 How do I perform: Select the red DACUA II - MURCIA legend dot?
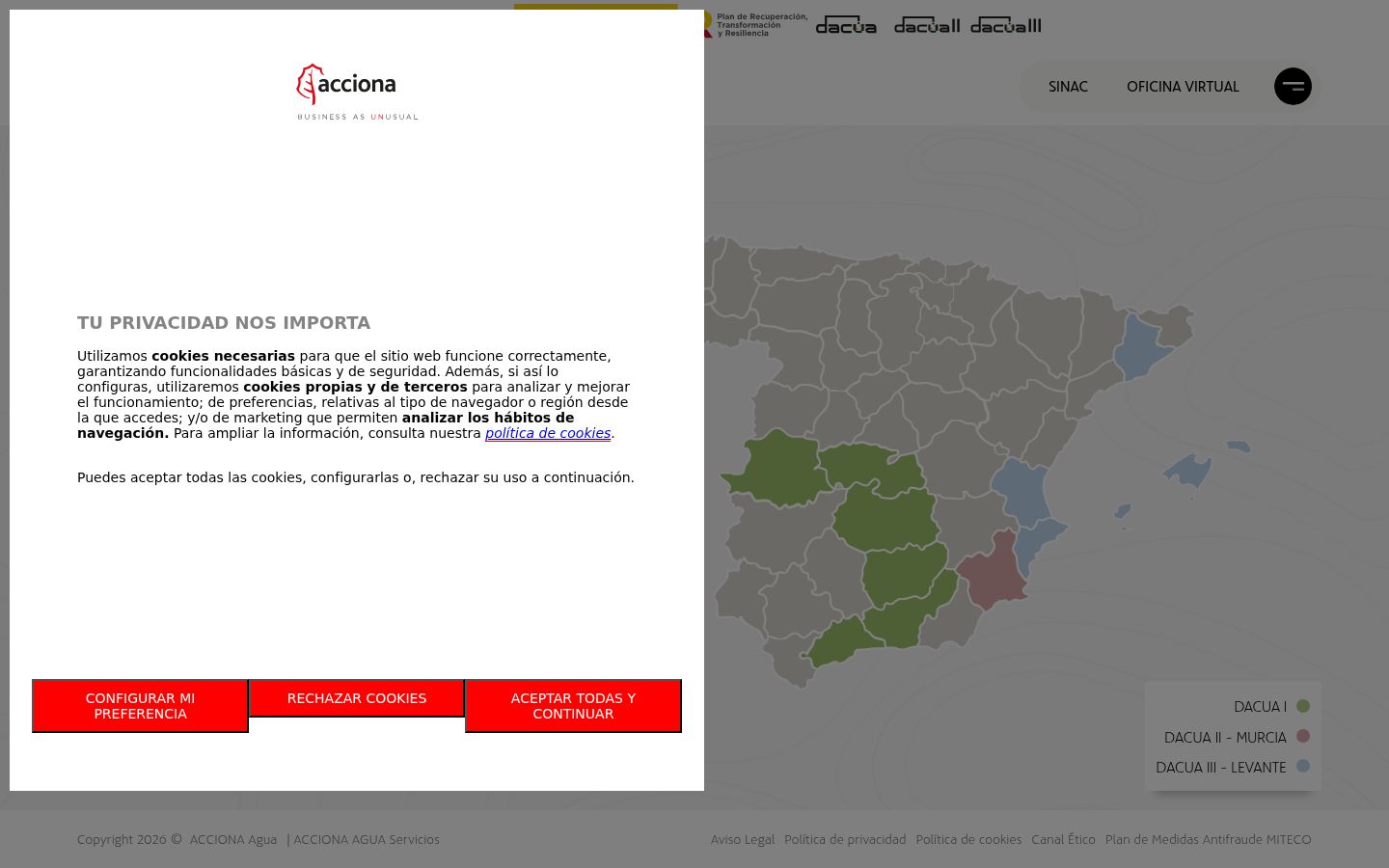pyautogui.click(x=1303, y=736)
